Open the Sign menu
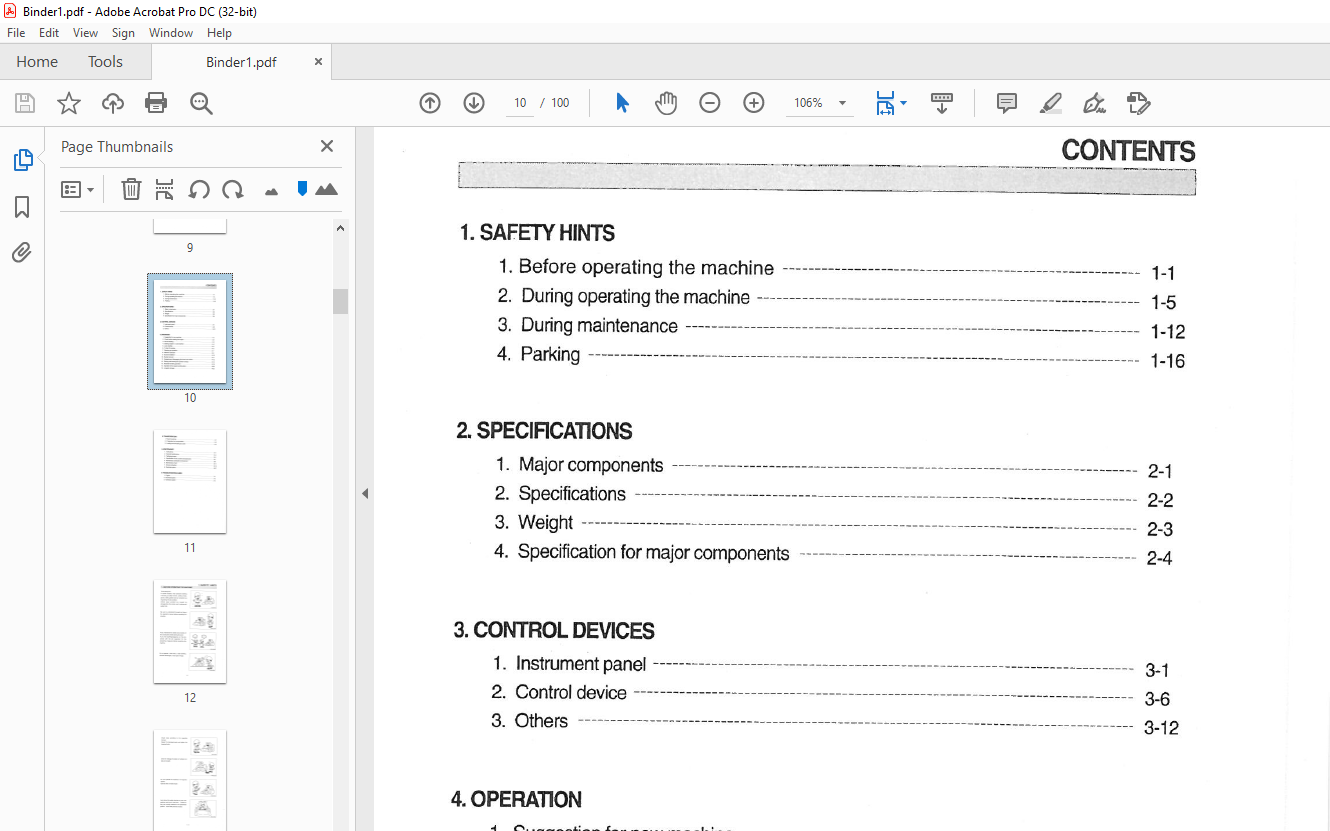The height and width of the screenshot is (831, 1330). [123, 33]
